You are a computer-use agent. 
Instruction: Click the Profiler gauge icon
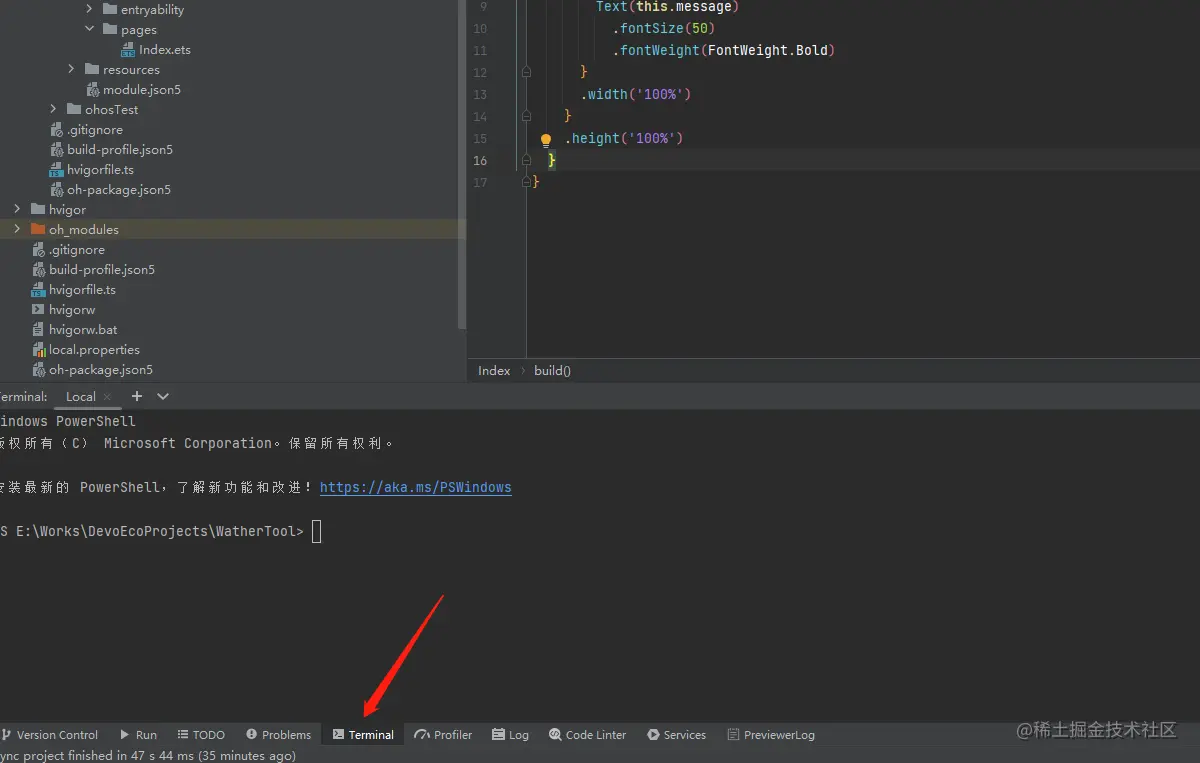pos(422,734)
